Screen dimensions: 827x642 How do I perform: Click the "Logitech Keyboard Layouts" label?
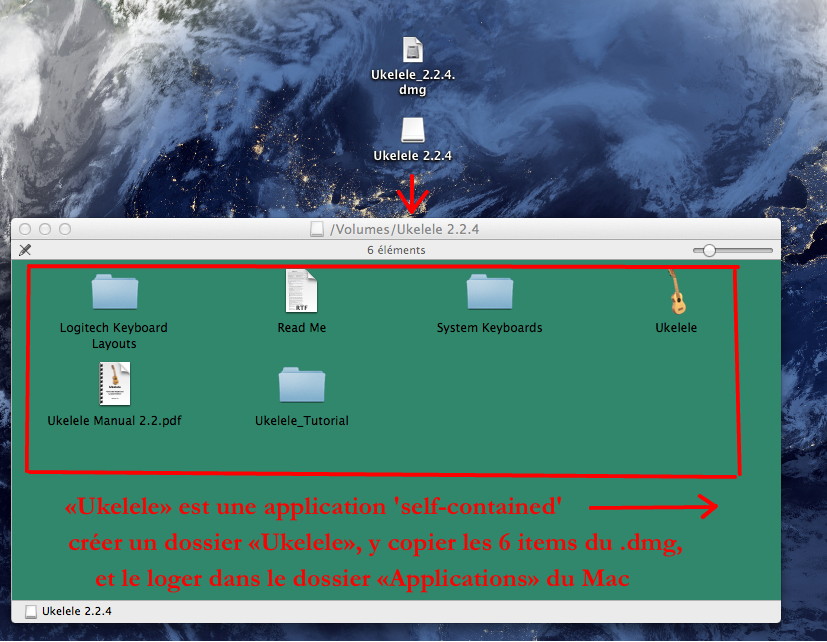[x=114, y=336]
